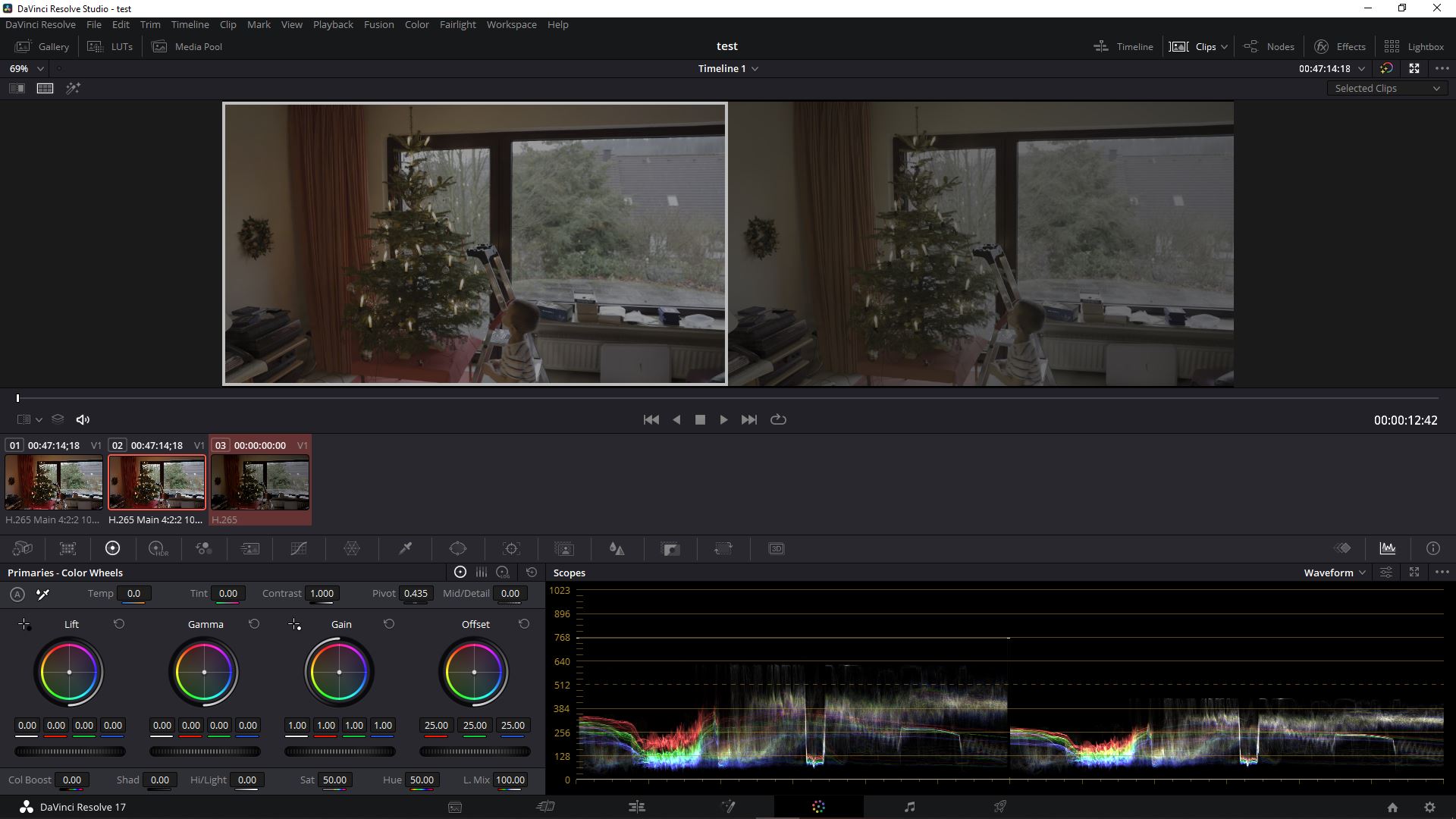Open the Color menu
Screen dimensions: 1456x819
pyautogui.click(x=416, y=24)
